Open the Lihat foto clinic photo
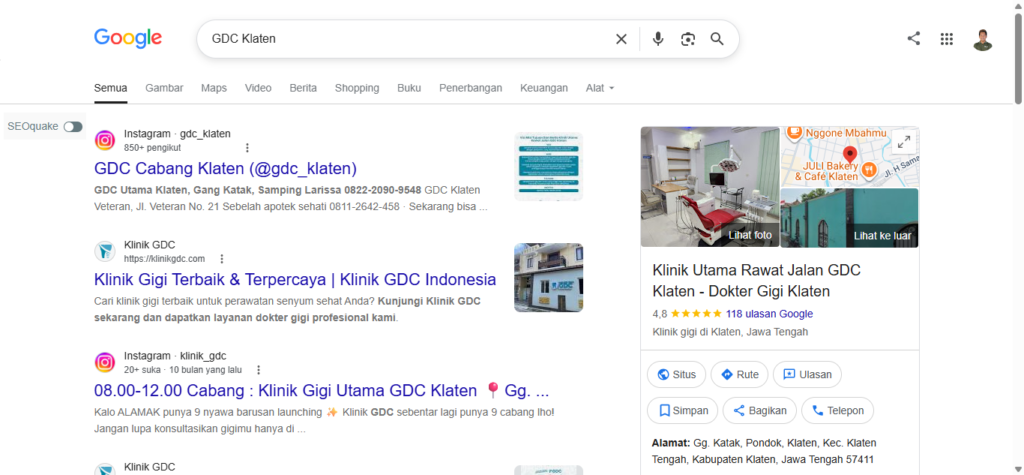Screen dimensions: 1024x475 (710, 187)
